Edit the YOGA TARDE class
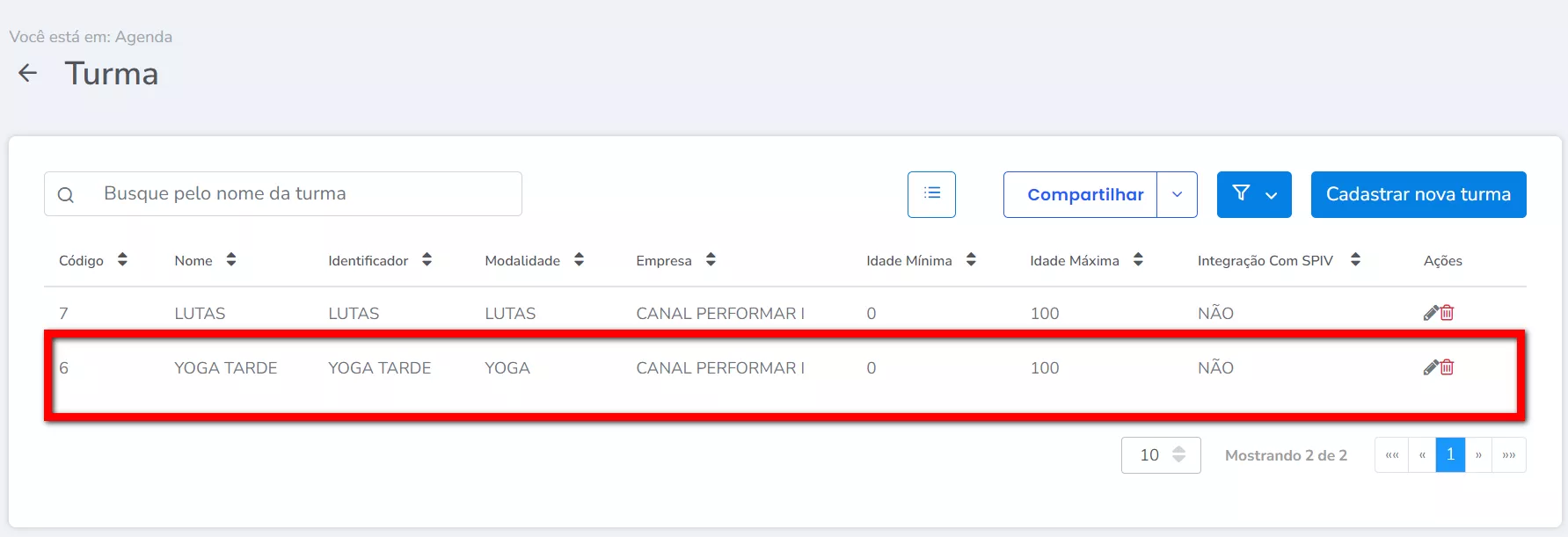Screen dimensions: 1568x537 pos(1430,367)
